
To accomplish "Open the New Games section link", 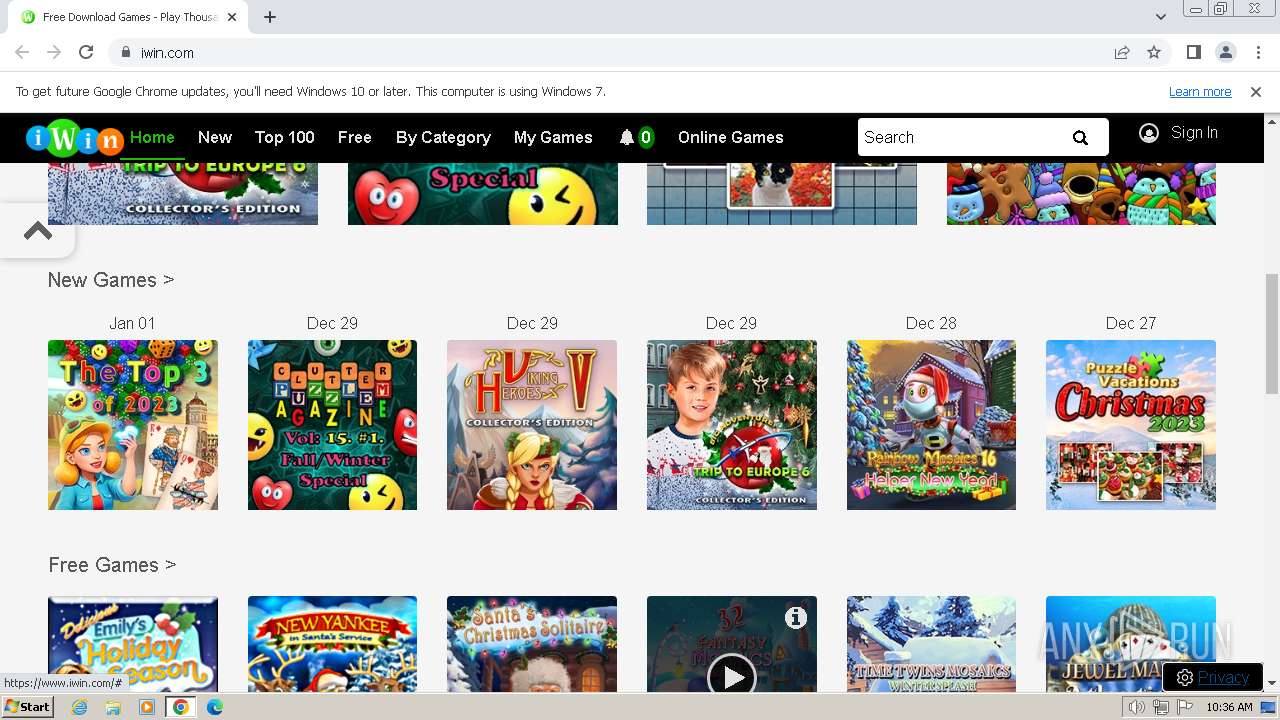I will tap(111, 280).
